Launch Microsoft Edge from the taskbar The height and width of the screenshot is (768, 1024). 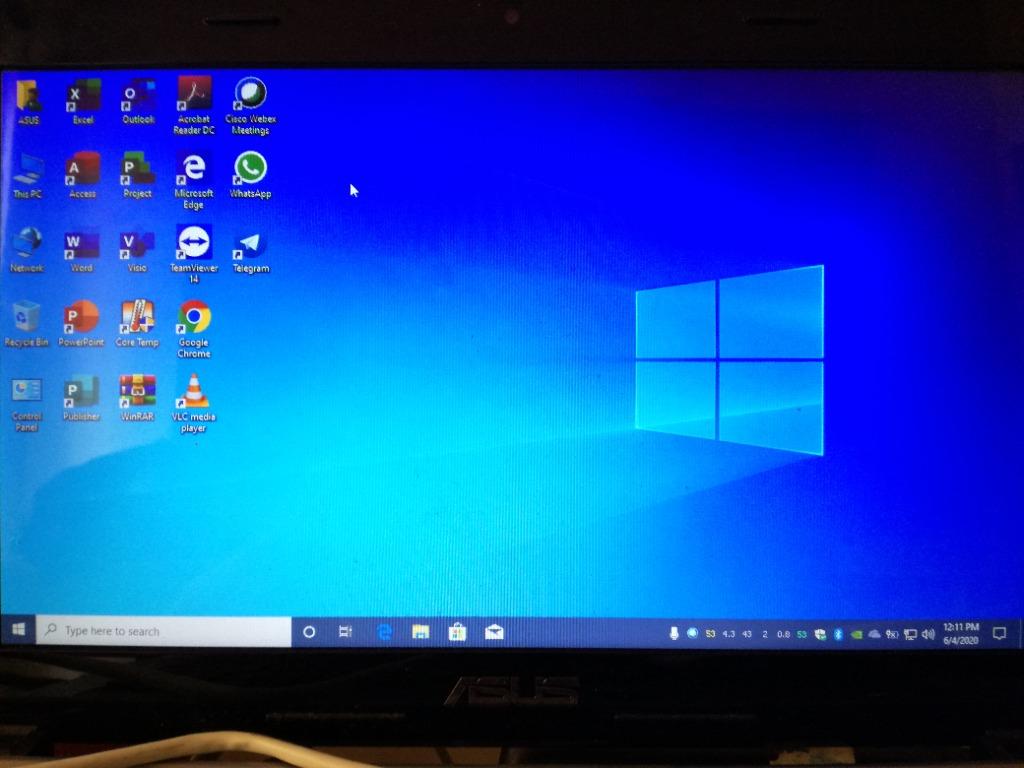[x=383, y=632]
